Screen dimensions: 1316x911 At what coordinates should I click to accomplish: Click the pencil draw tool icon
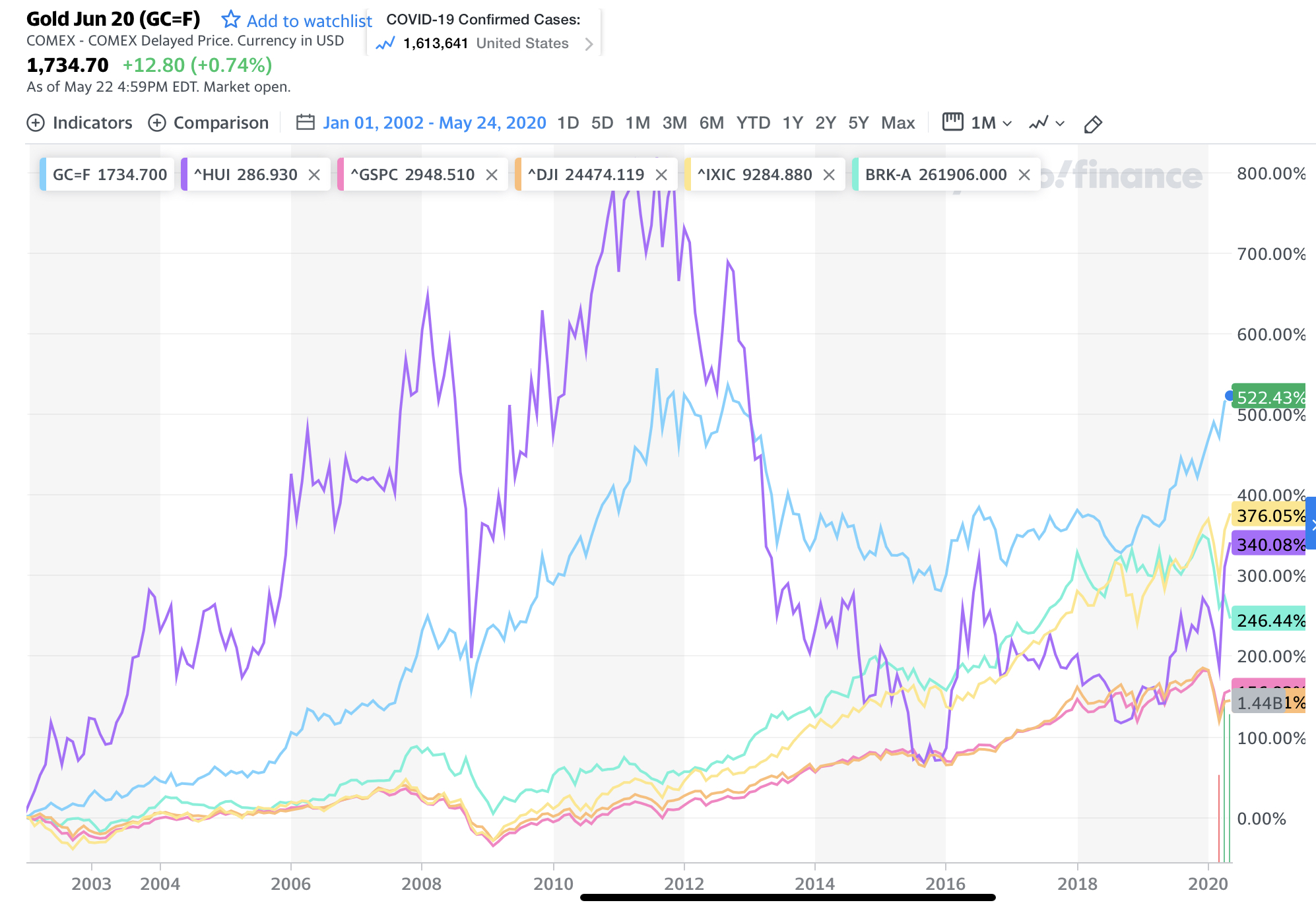click(1093, 124)
